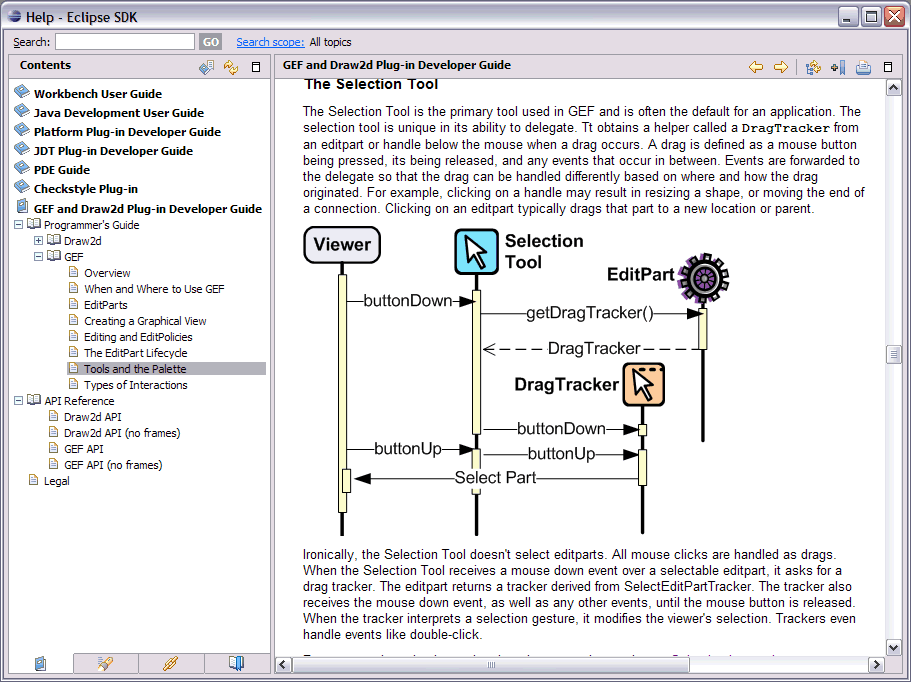911x682 pixels.
Task: Open the Checkstyle Plug-in topic
Action: click(85, 189)
